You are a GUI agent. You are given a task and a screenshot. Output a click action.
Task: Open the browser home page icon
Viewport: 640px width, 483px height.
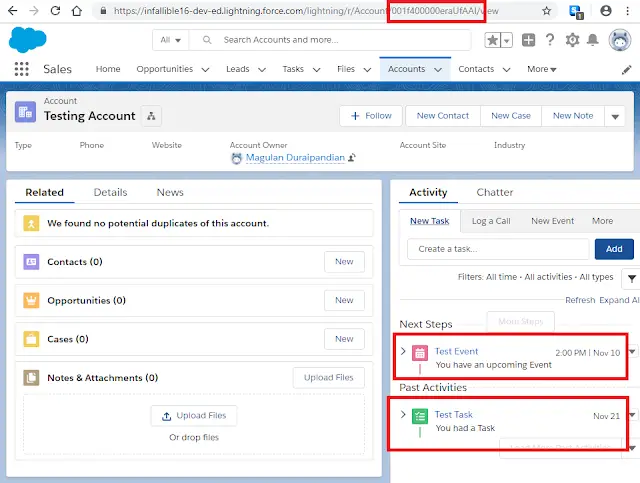click(77, 11)
